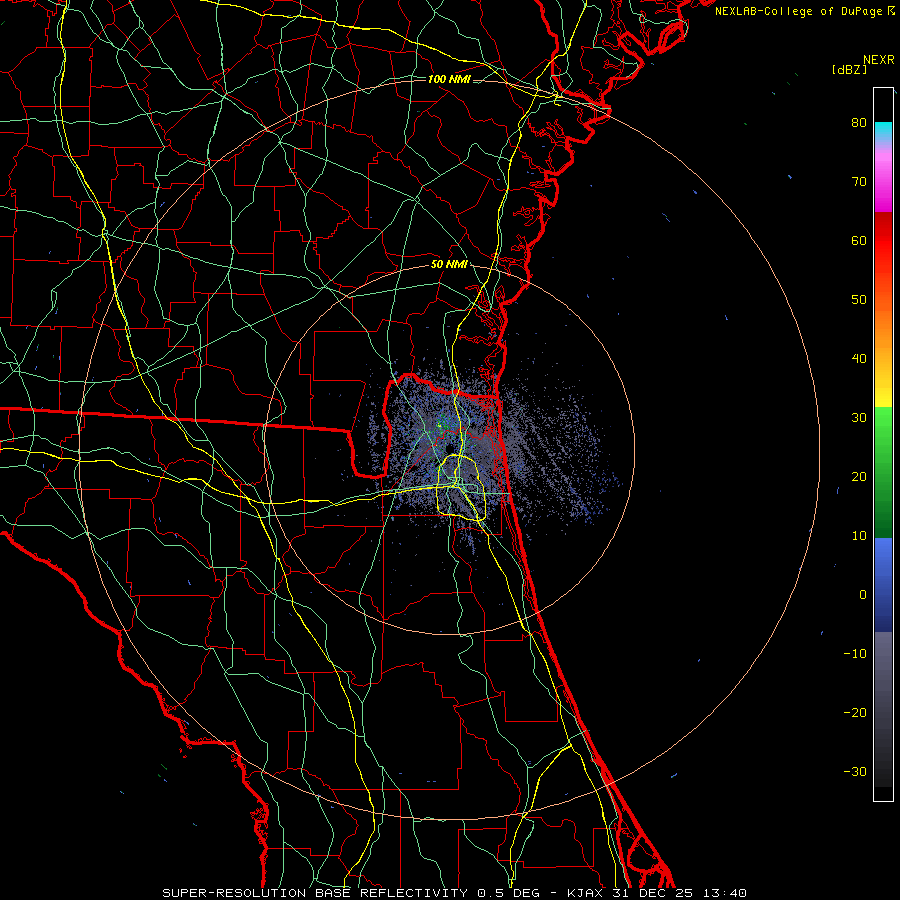Click the -10 value on the dBZ scale

point(855,654)
